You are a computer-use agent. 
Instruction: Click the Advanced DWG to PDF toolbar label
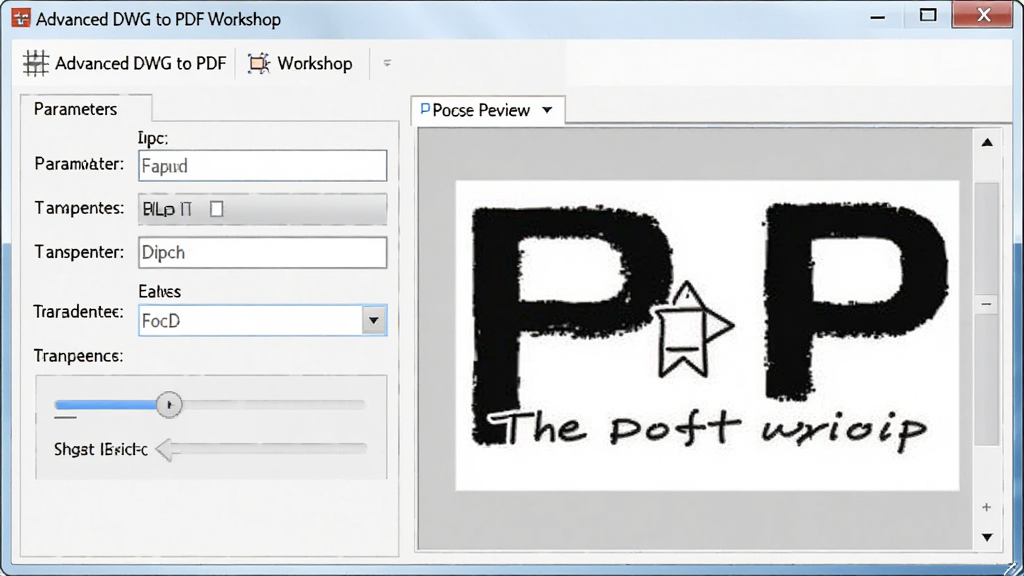click(140, 63)
